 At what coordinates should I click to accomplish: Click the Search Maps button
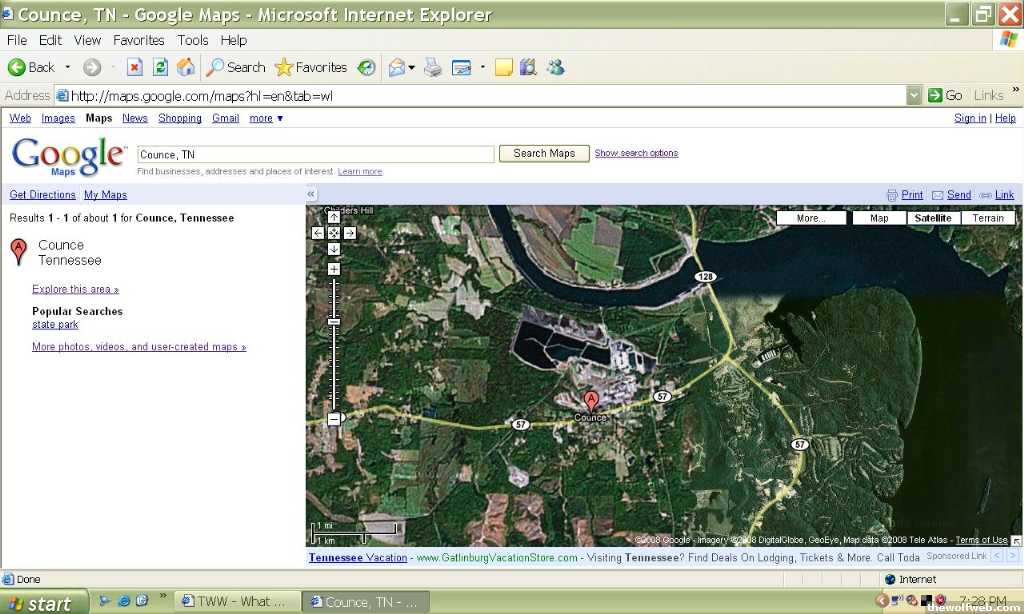(x=544, y=153)
